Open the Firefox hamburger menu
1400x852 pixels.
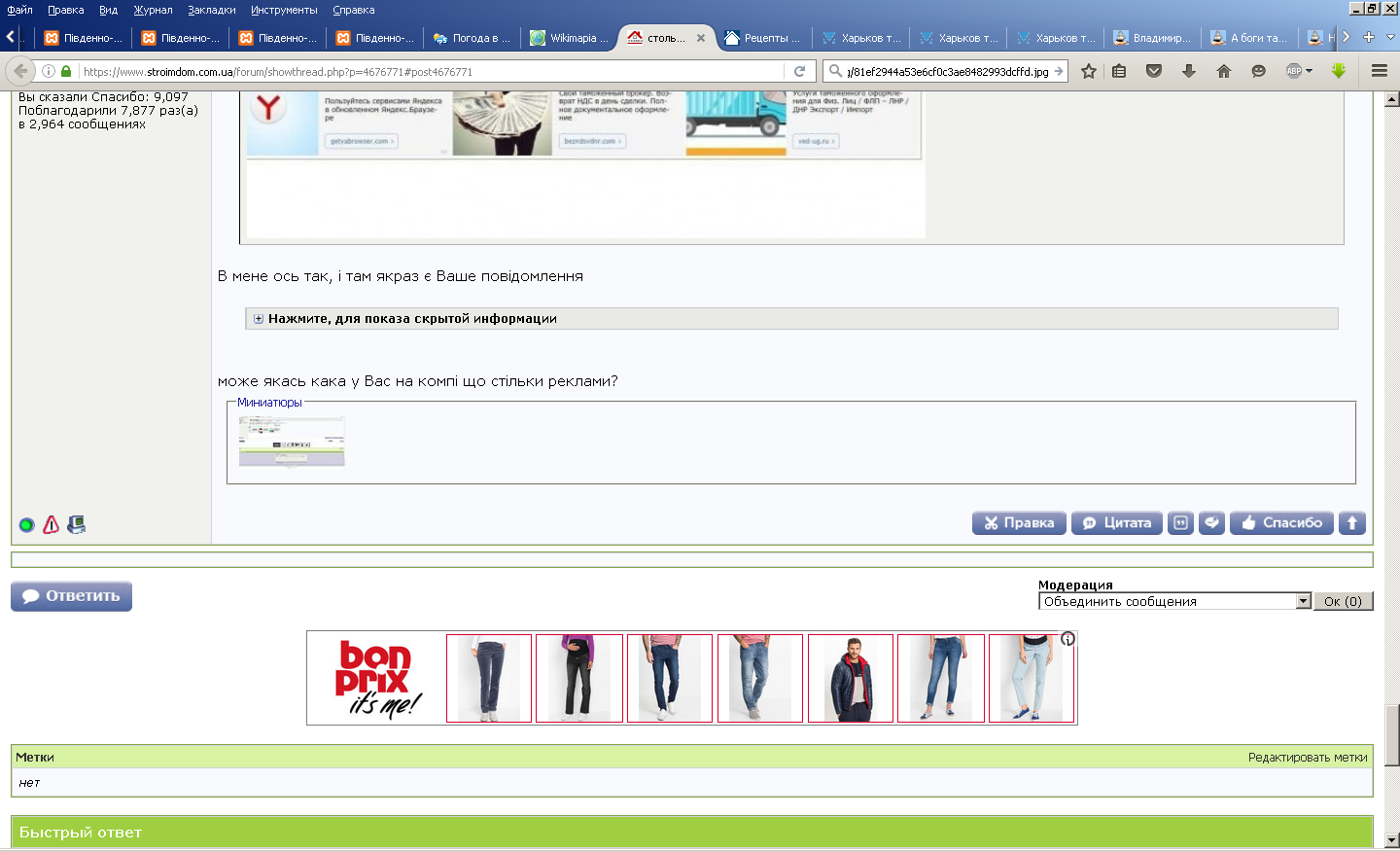point(1379,71)
